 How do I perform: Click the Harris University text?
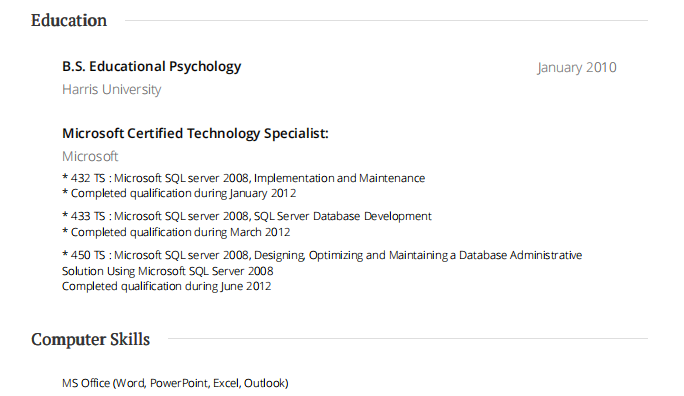(112, 89)
